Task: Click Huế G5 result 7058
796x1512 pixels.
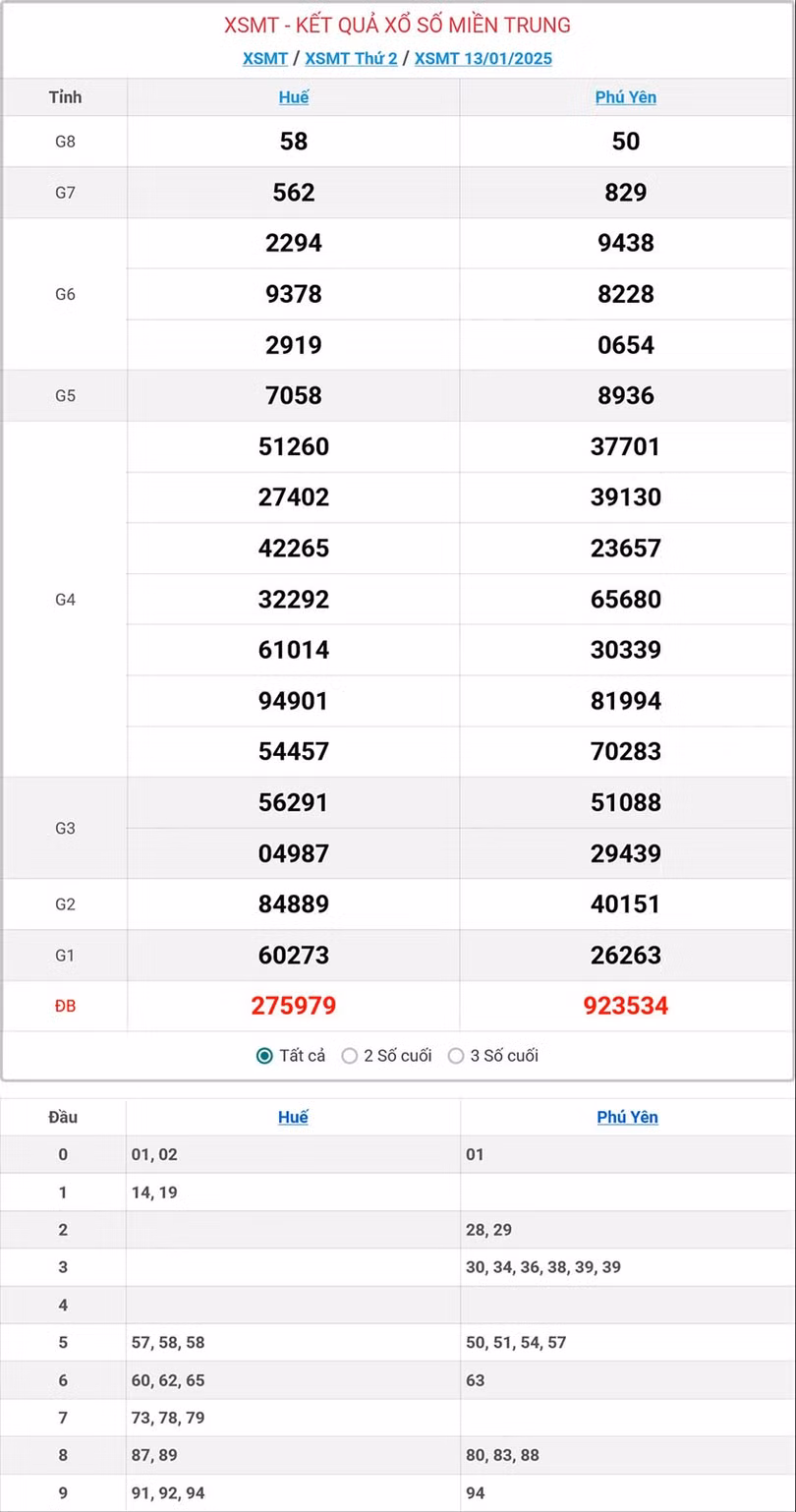Action: (x=293, y=395)
